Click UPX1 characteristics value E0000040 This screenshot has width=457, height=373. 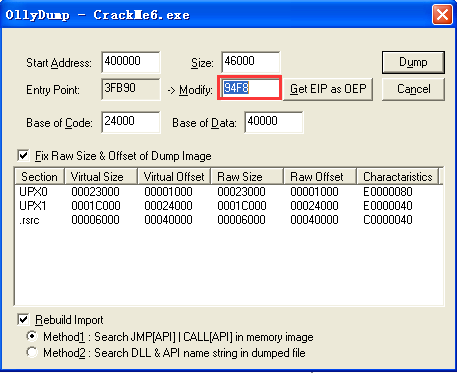(x=388, y=206)
